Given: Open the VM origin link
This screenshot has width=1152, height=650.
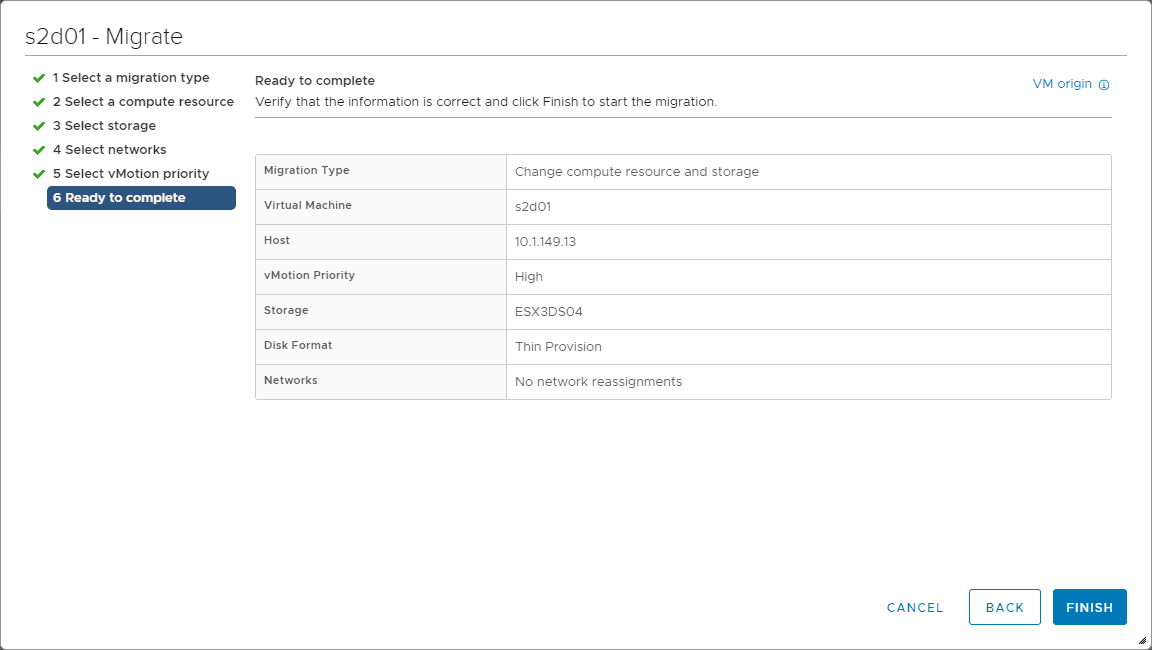Looking at the screenshot, I should (x=1062, y=84).
